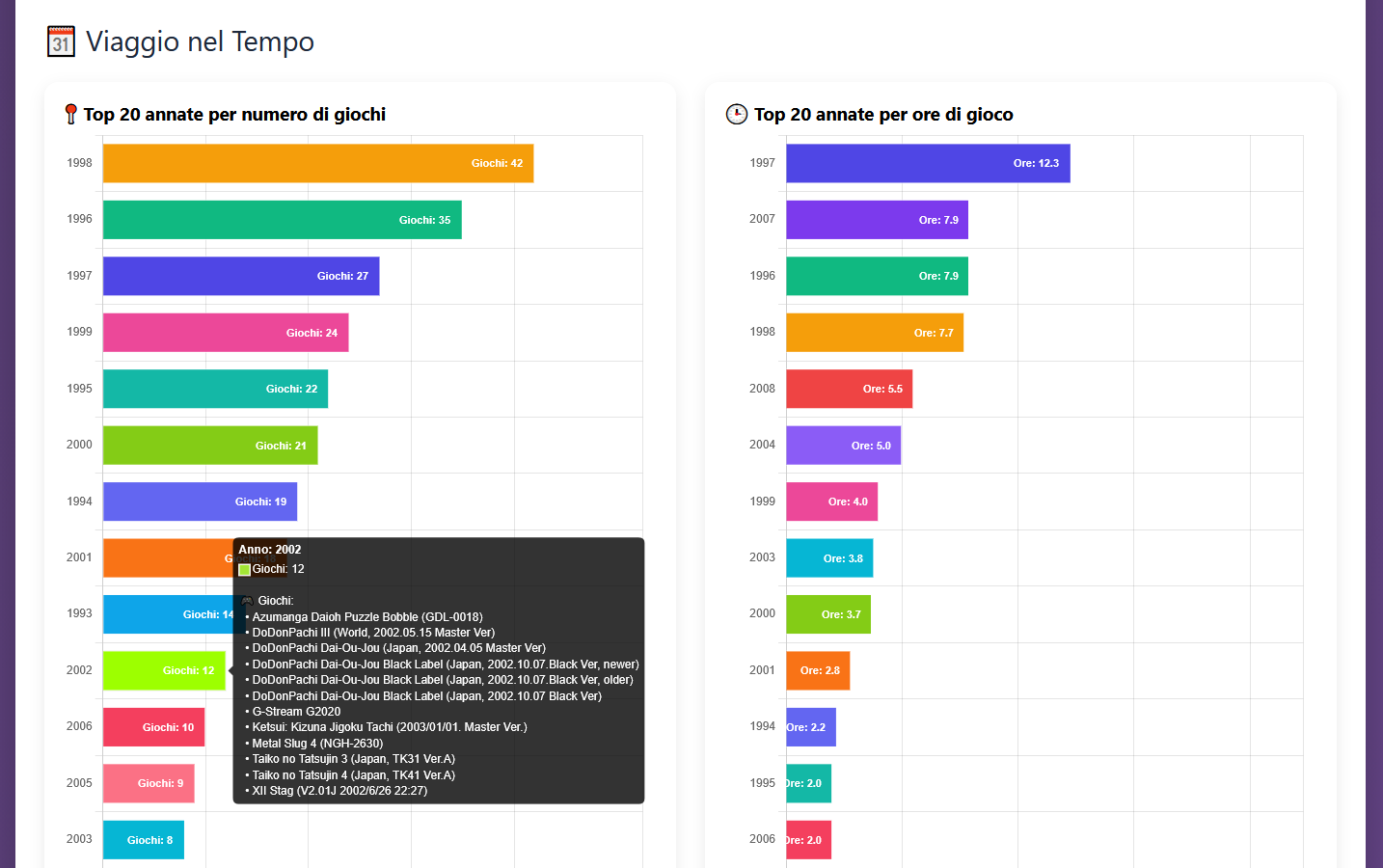Select the orange 2001 bar showing Ore: 2.8
This screenshot has width=1383, height=868.
(x=818, y=670)
